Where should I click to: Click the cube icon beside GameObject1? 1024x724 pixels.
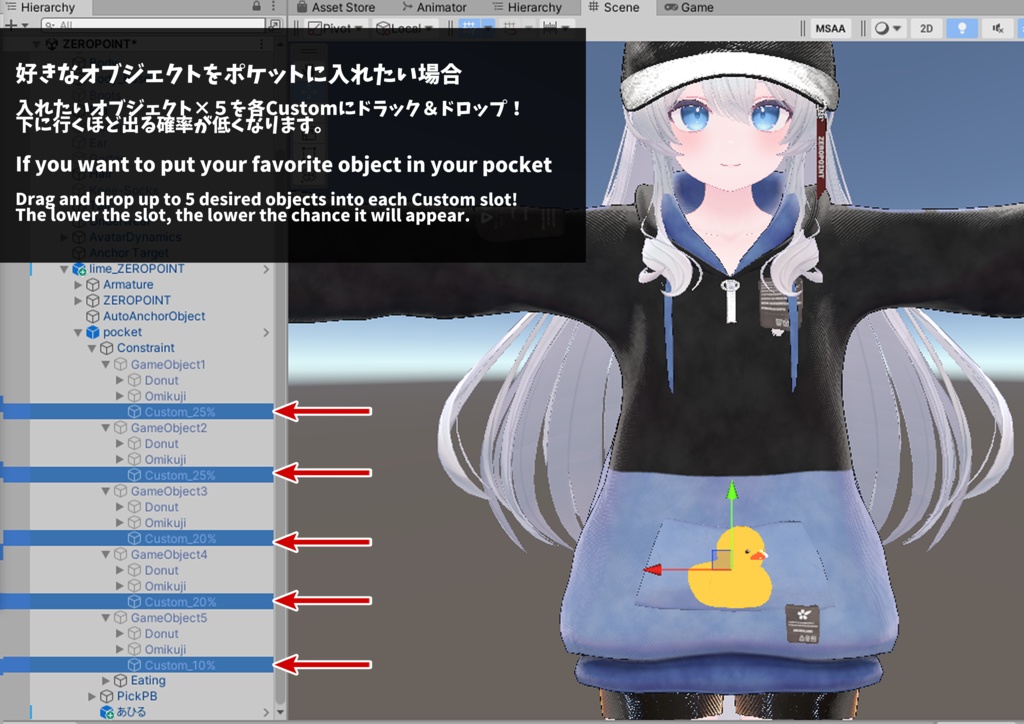120,364
